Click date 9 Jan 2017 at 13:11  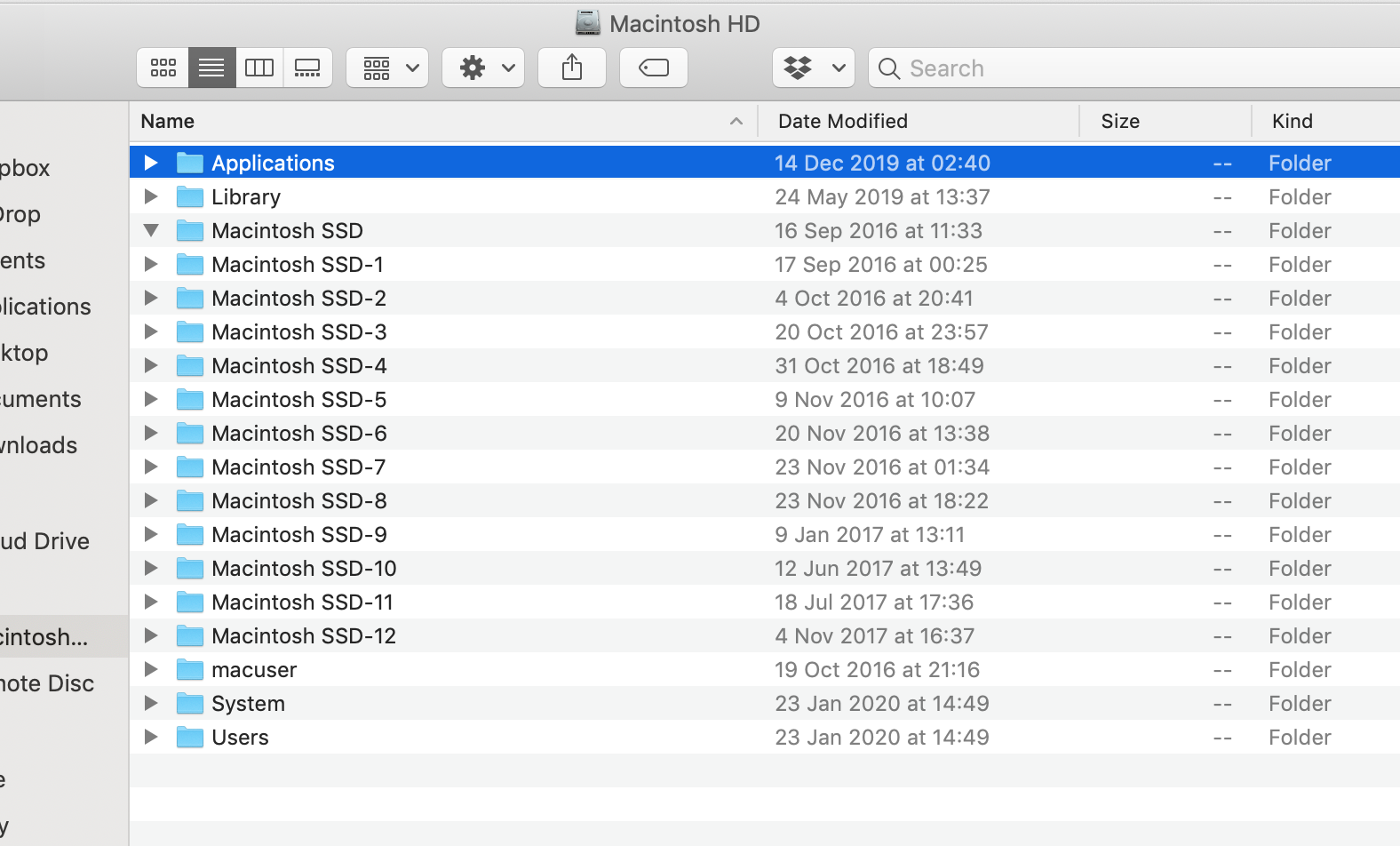pos(870,535)
